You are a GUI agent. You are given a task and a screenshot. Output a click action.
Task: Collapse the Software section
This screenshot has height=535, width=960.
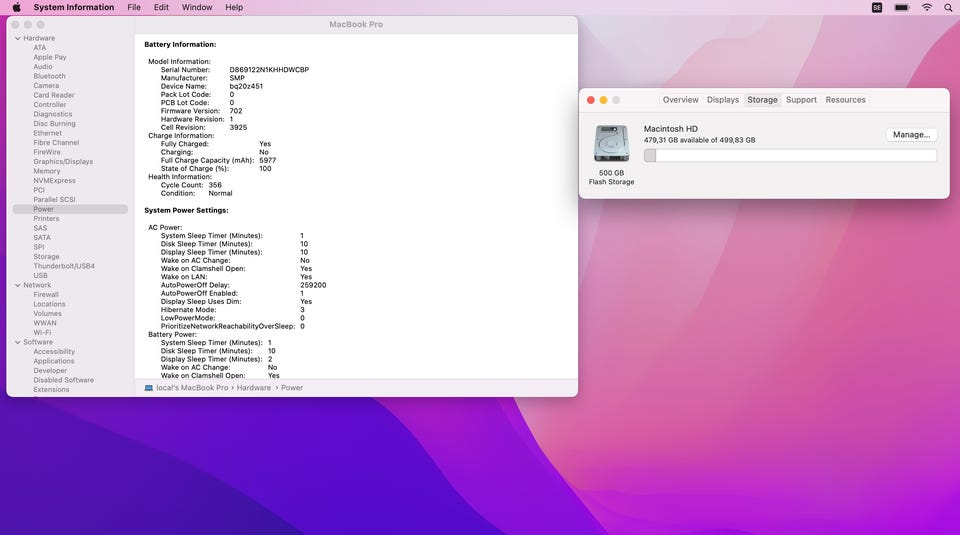click(x=18, y=342)
